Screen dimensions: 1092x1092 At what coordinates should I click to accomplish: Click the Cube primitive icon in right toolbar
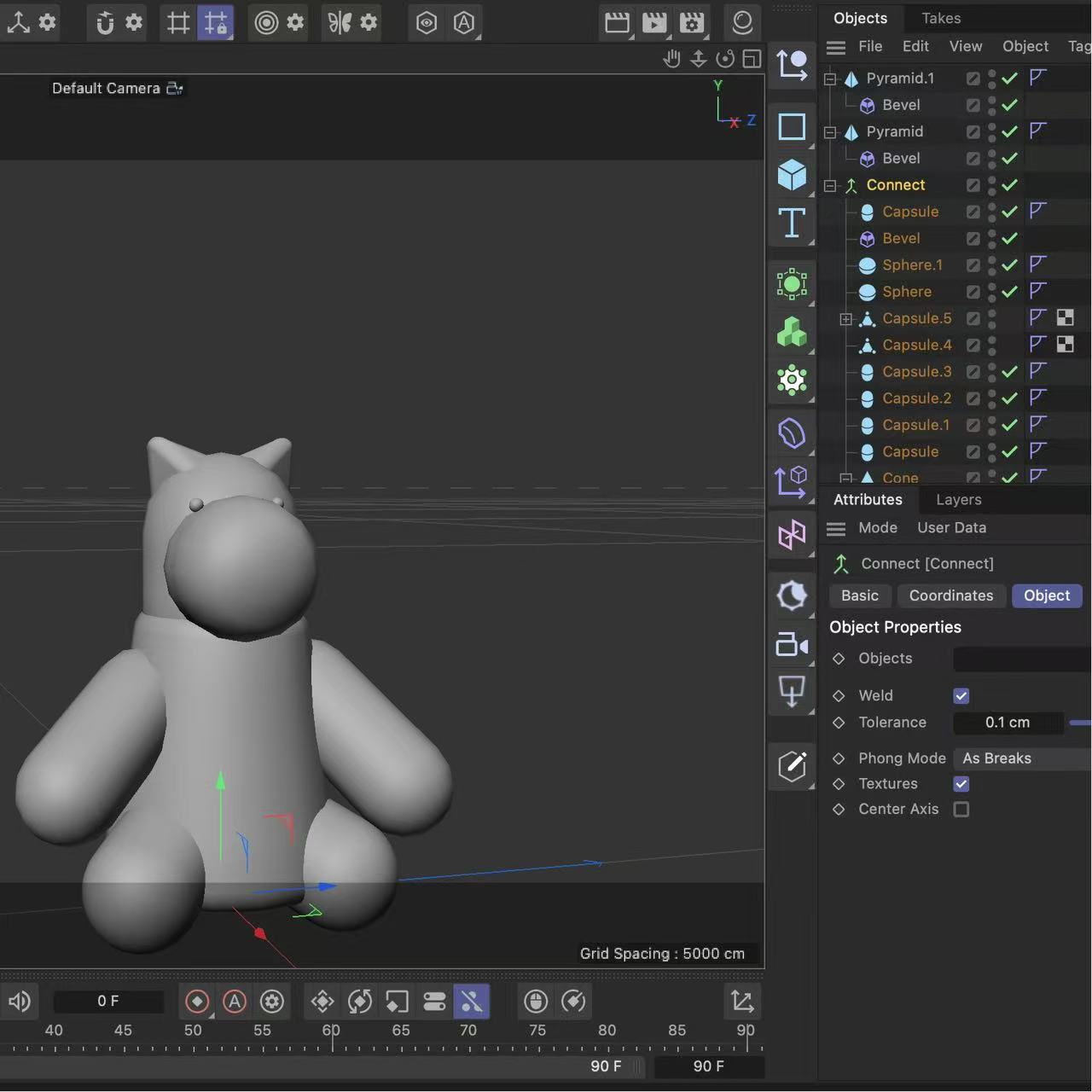click(x=792, y=174)
